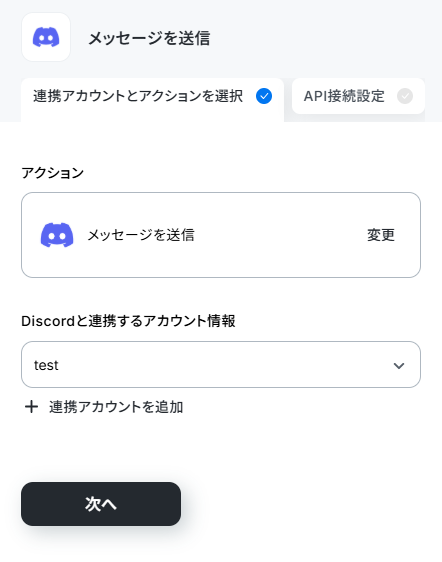Click the plus icon before 連携アカウントを追加
Screen dimensions: 442x562
click(32, 407)
